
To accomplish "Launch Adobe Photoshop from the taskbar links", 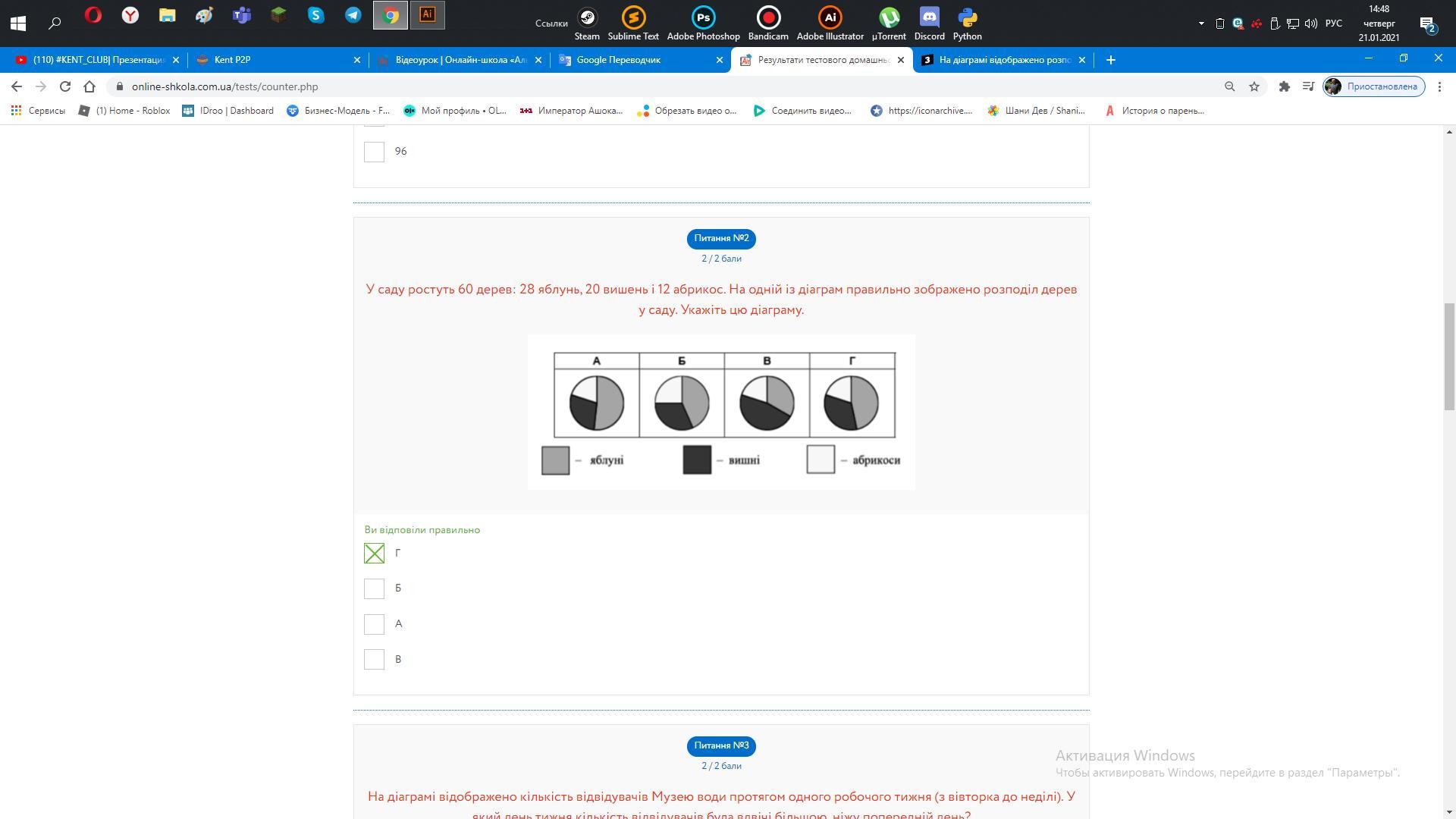I will click(x=703, y=24).
